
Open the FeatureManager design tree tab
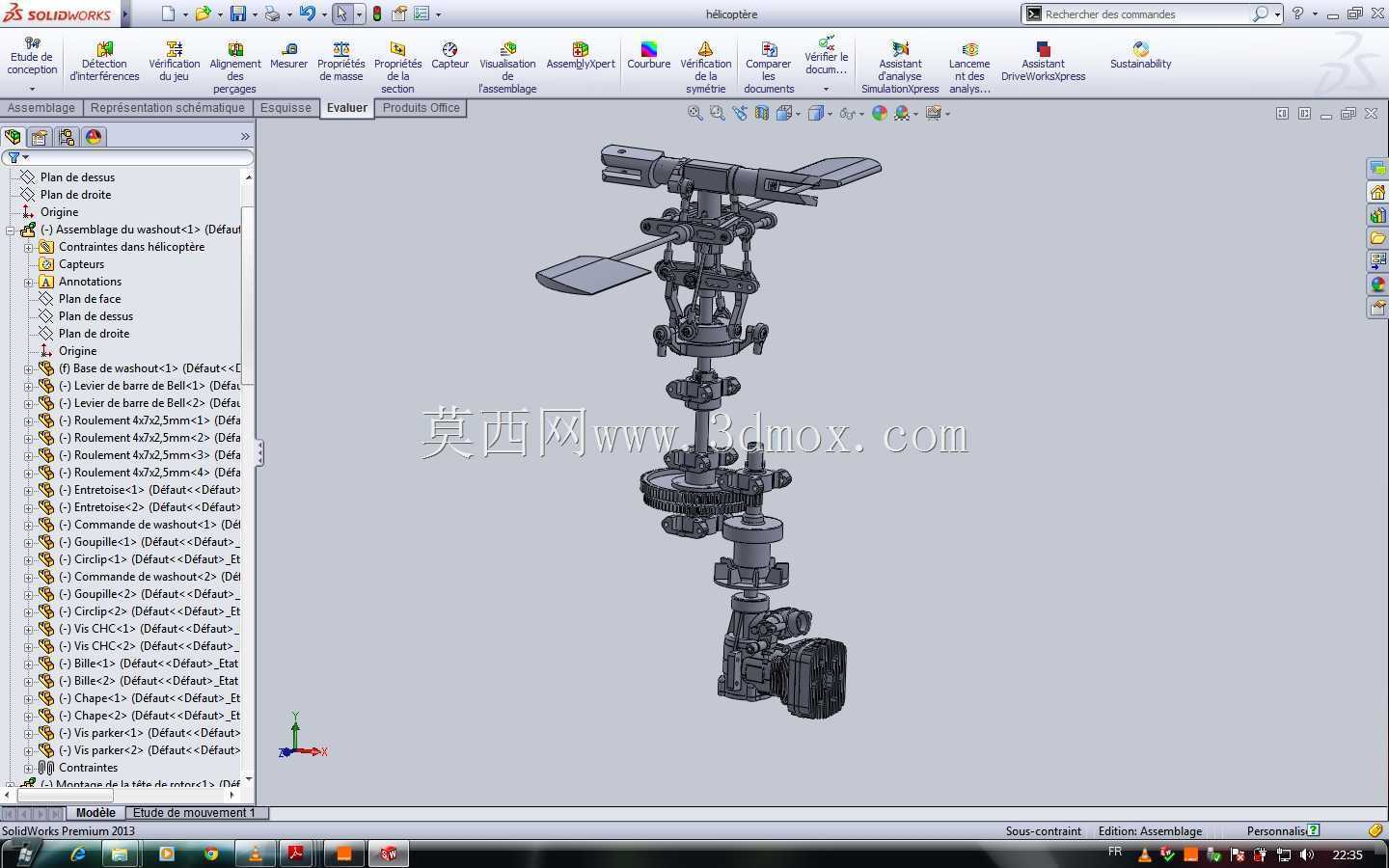click(13, 137)
